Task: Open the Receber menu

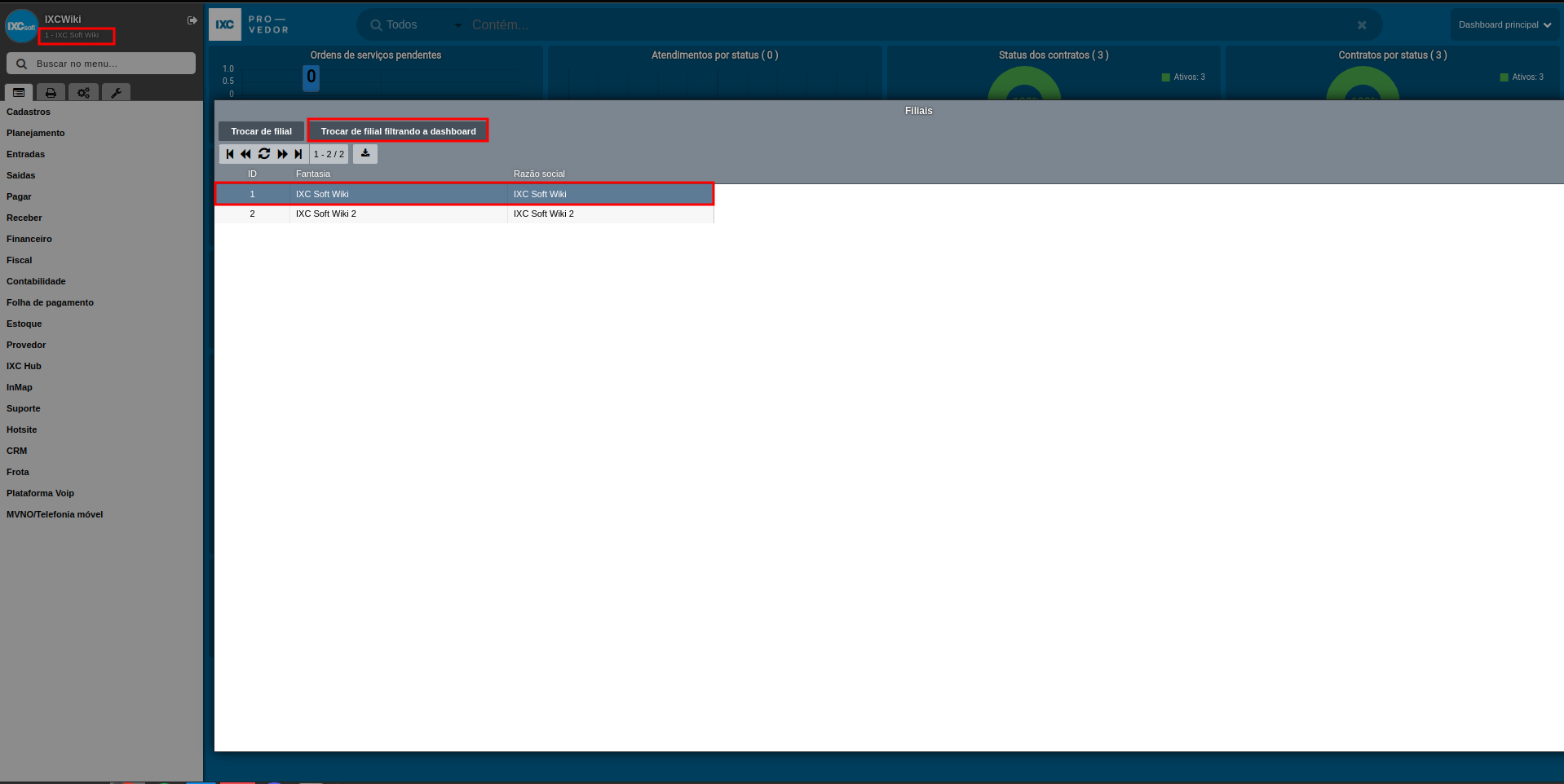Action: coord(24,218)
